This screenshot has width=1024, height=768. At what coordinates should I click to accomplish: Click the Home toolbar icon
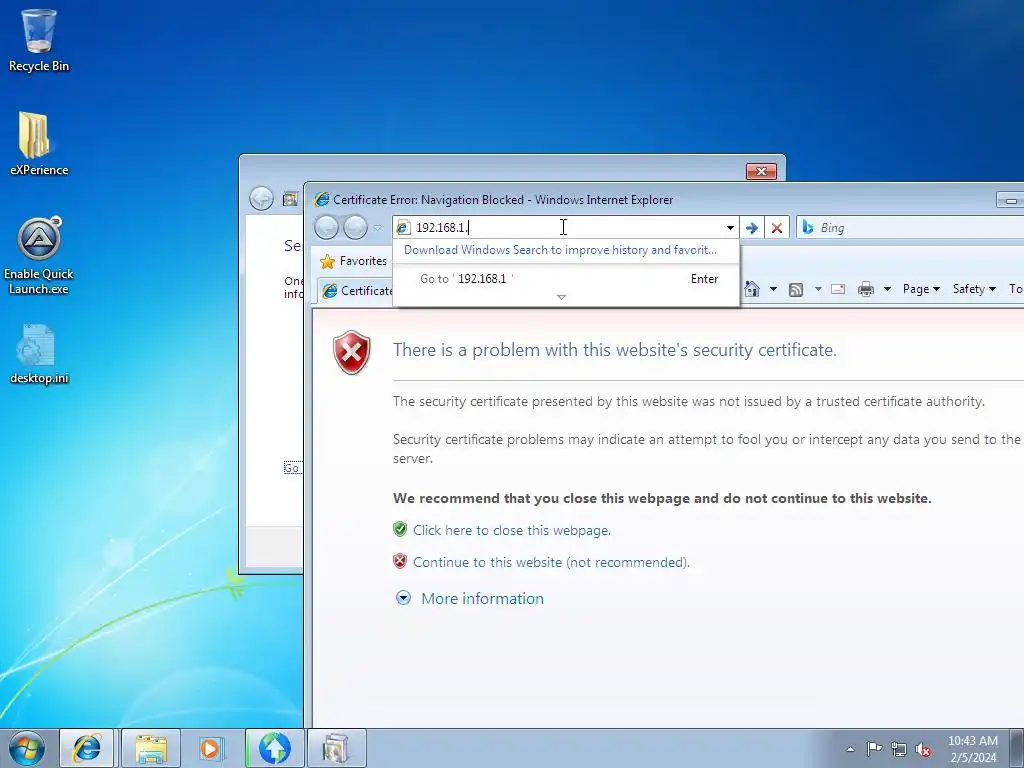coord(752,289)
